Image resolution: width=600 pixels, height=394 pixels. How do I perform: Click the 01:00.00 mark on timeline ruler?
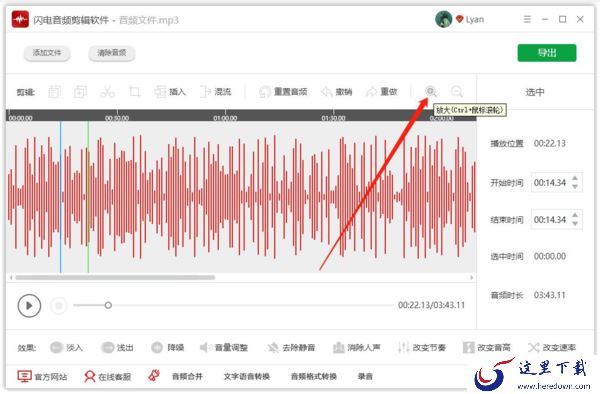pyautogui.click(x=225, y=118)
